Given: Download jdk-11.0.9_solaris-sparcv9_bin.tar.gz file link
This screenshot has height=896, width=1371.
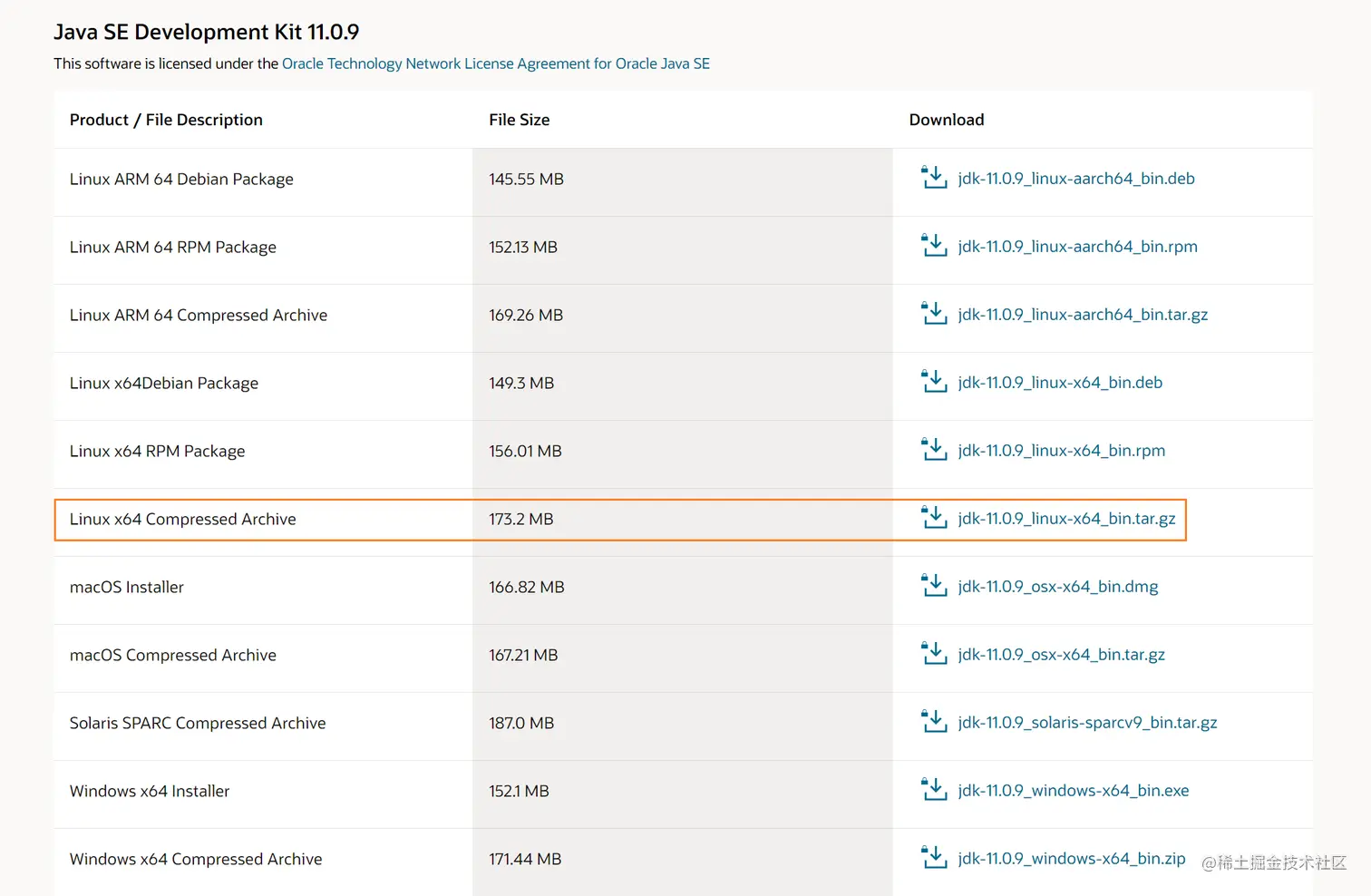Looking at the screenshot, I should point(1087,723).
